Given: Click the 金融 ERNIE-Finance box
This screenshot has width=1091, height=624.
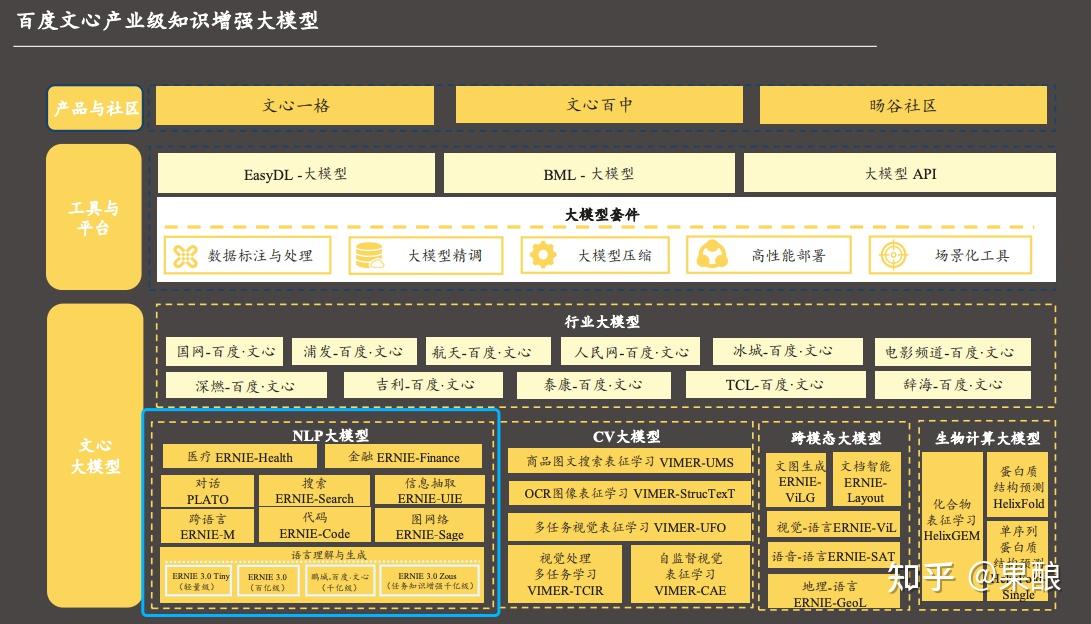Looking at the screenshot, I should 404,457.
